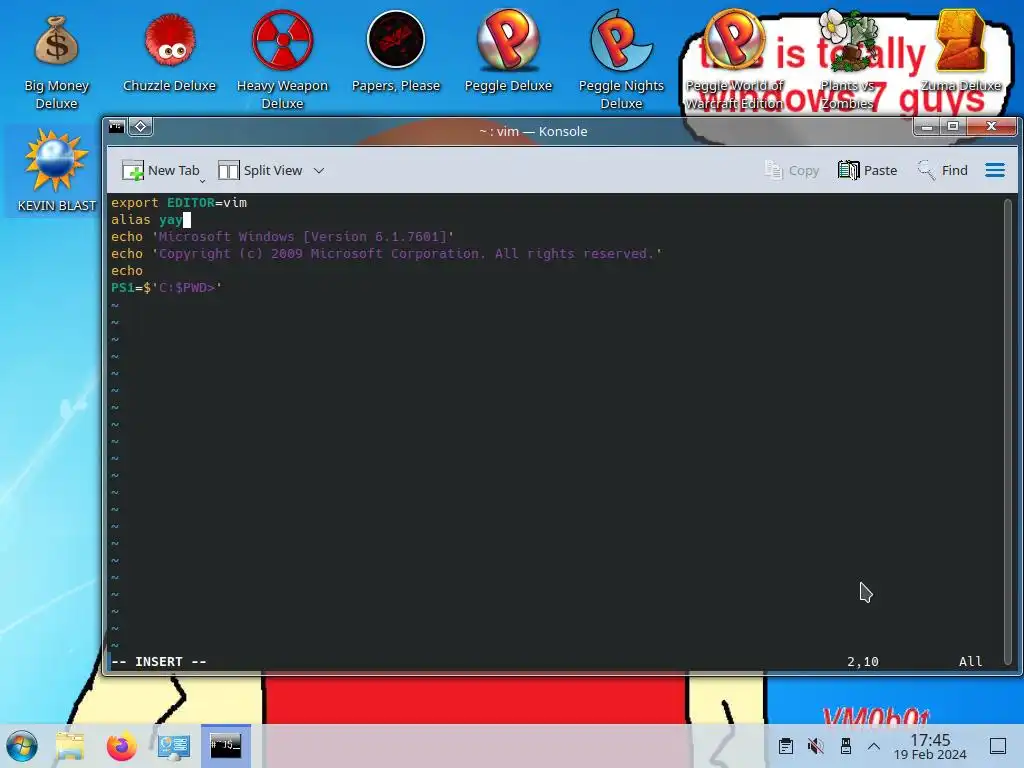Image resolution: width=1024 pixels, height=768 pixels.
Task: Open clipboard tray icon
Action: click(x=786, y=746)
